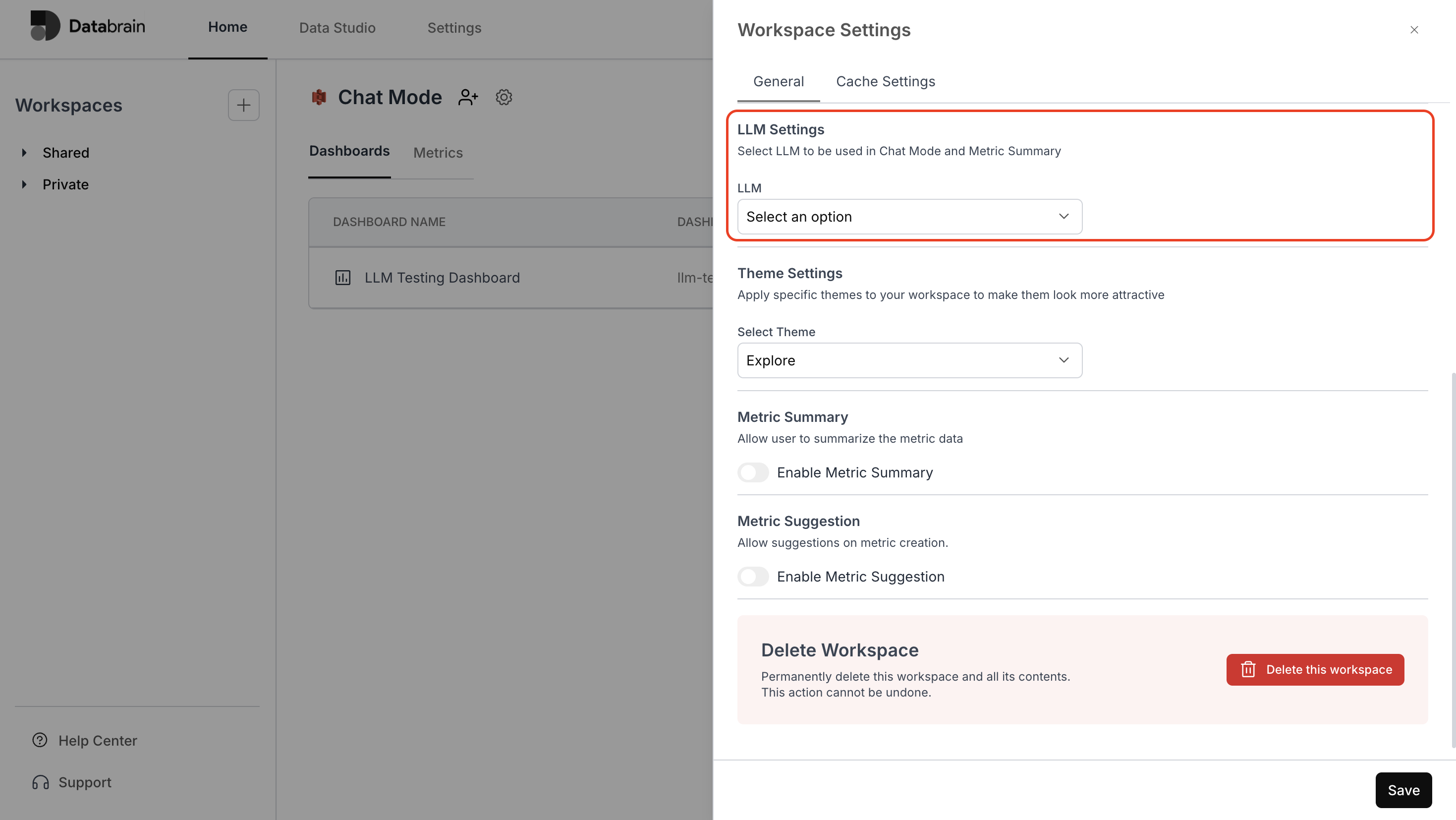
Task: Click the Databrain logo icon
Action: pyautogui.click(x=45, y=26)
